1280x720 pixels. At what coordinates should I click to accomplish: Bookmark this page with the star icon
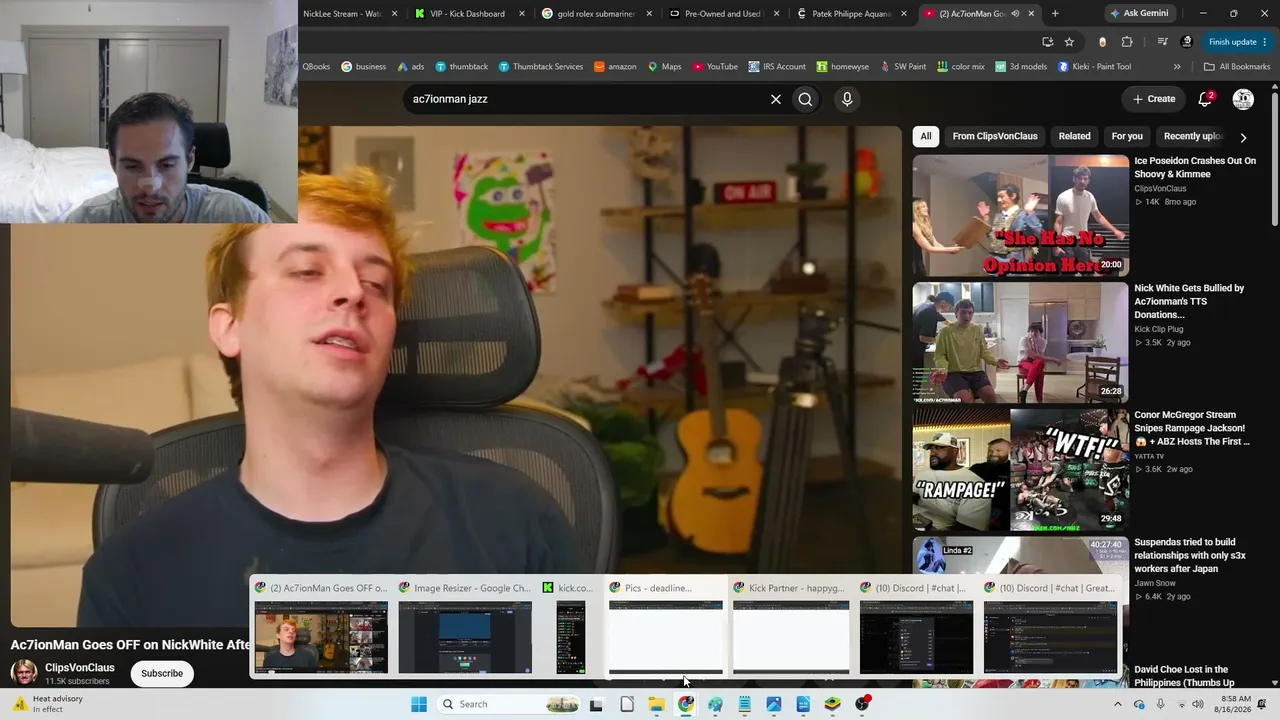coord(1069,42)
